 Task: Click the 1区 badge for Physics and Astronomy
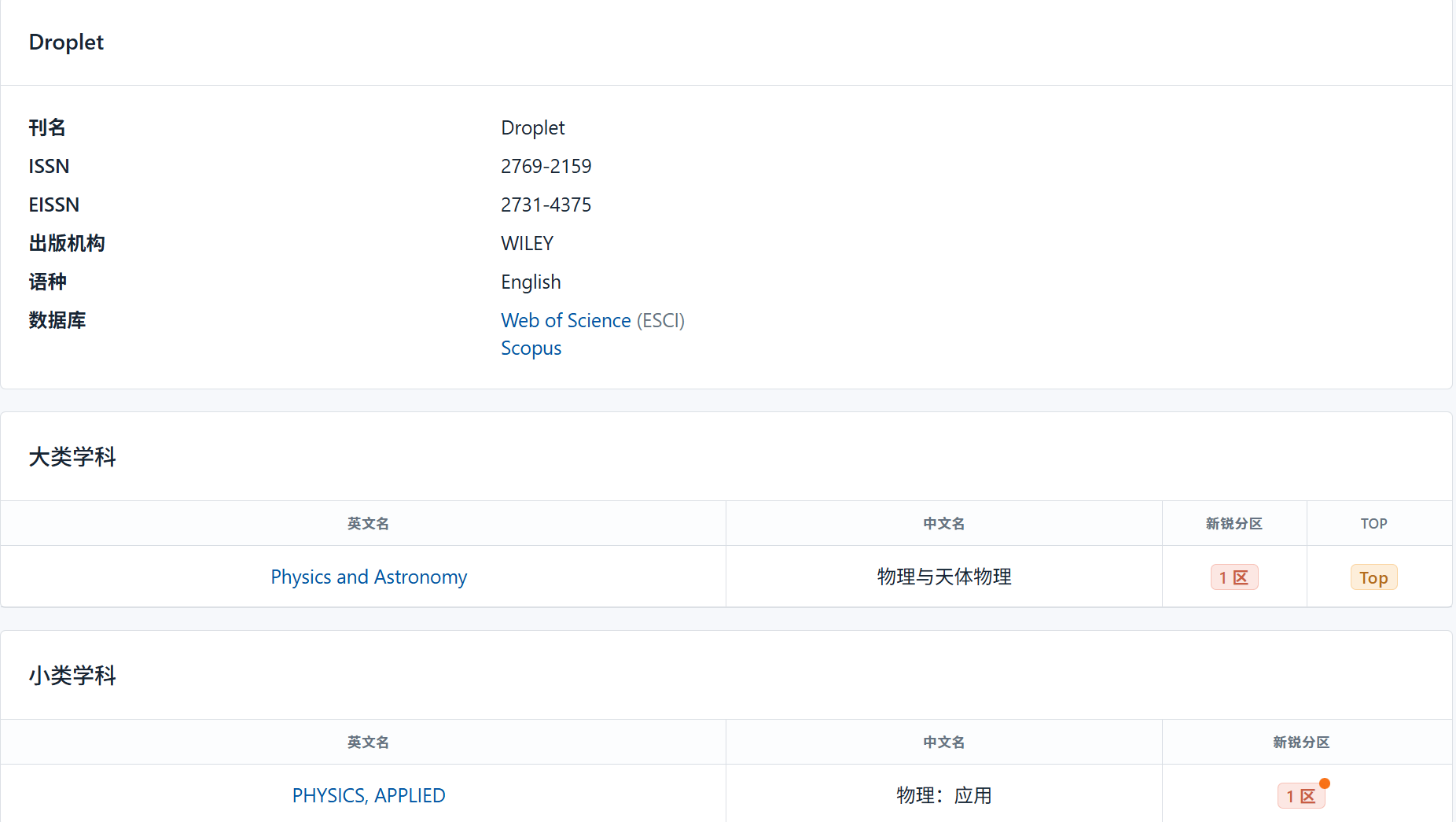click(1234, 577)
